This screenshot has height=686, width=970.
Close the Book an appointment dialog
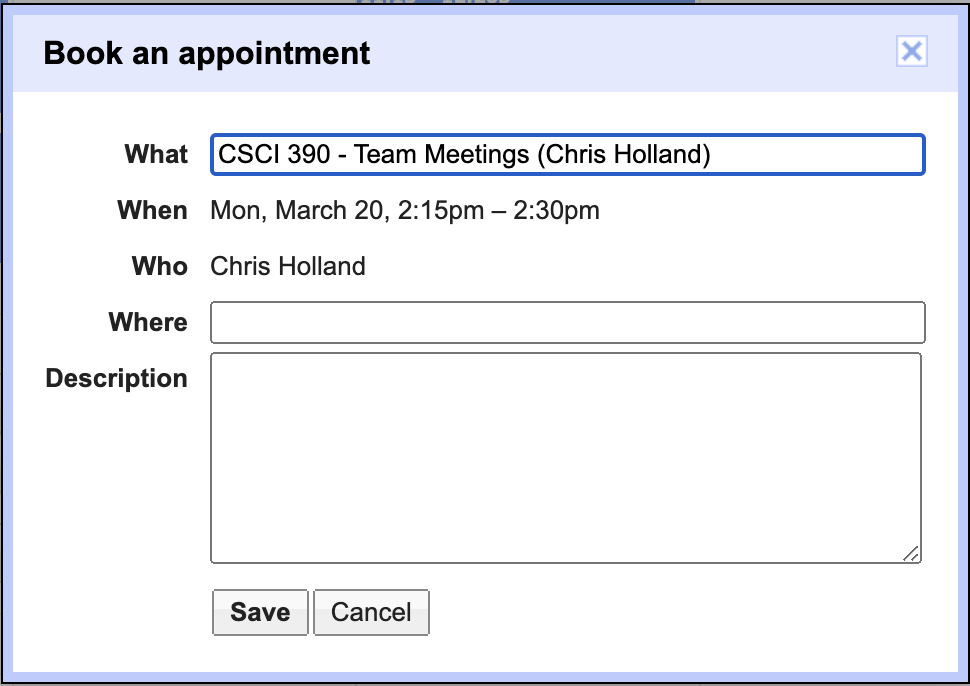[x=911, y=52]
